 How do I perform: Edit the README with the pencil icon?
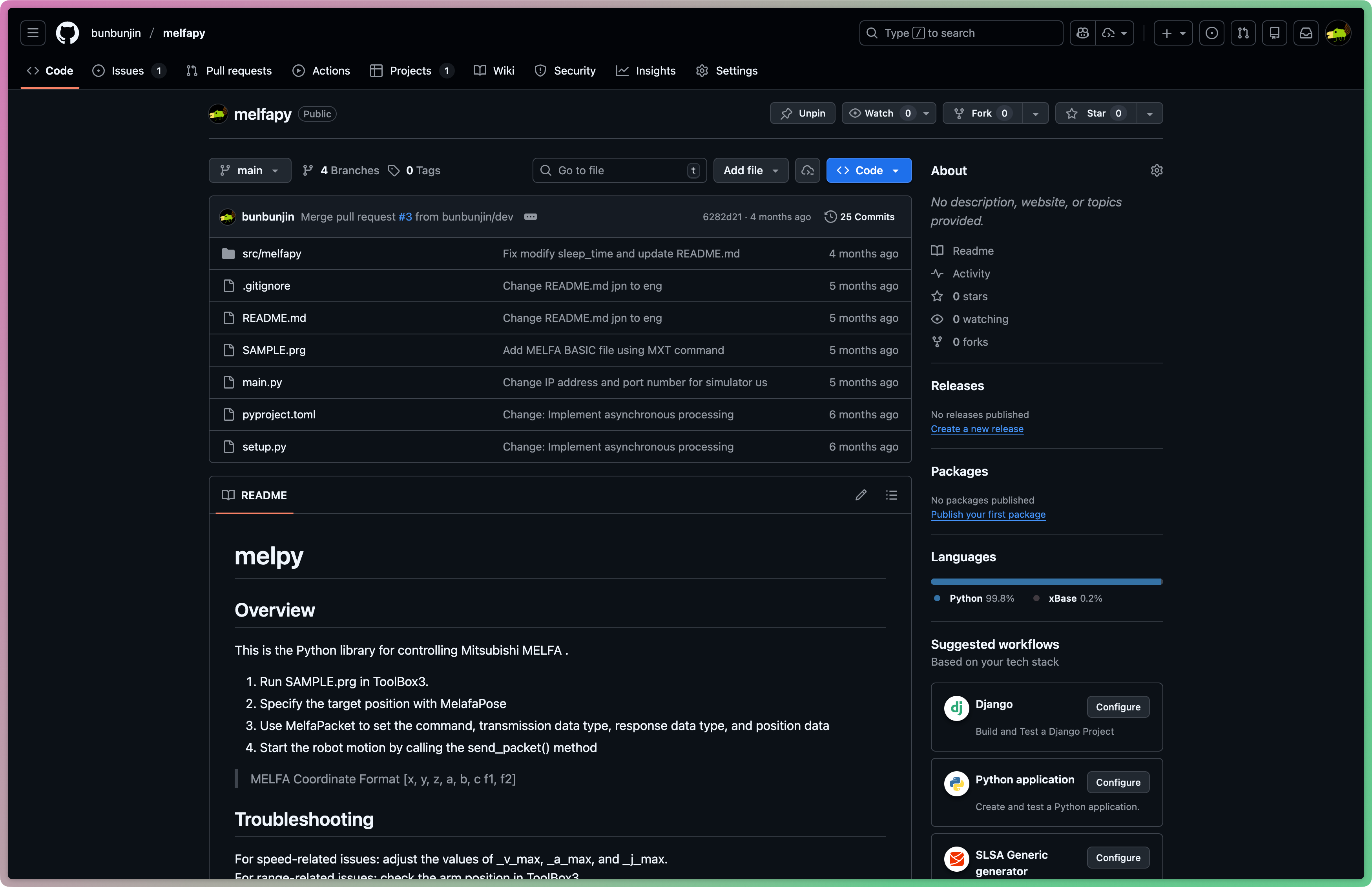[861, 495]
